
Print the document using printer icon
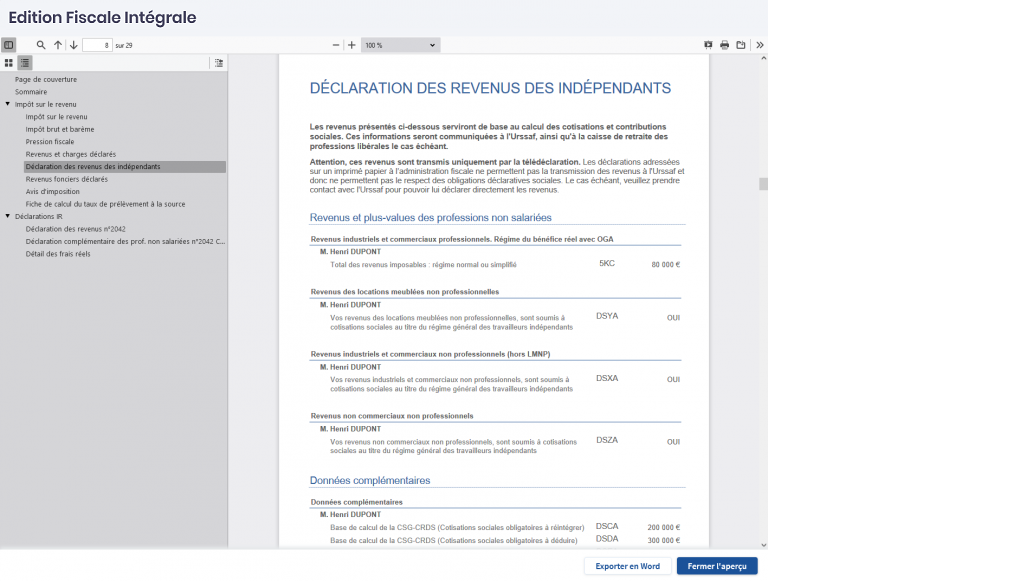point(725,45)
